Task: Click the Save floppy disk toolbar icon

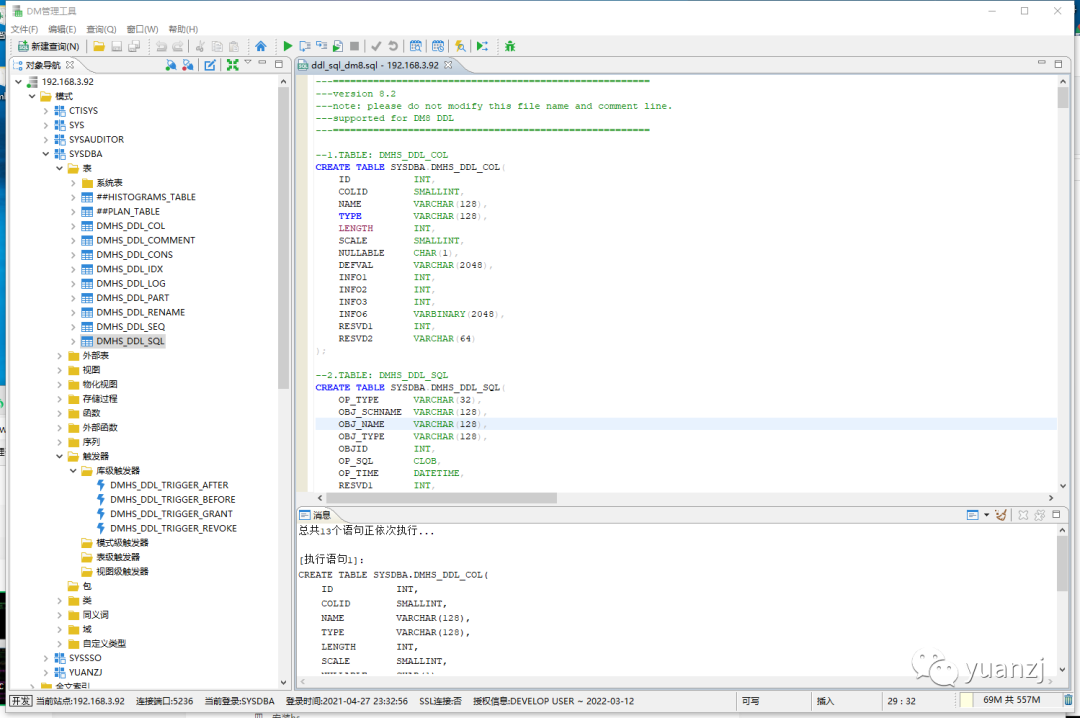Action: [x=116, y=46]
